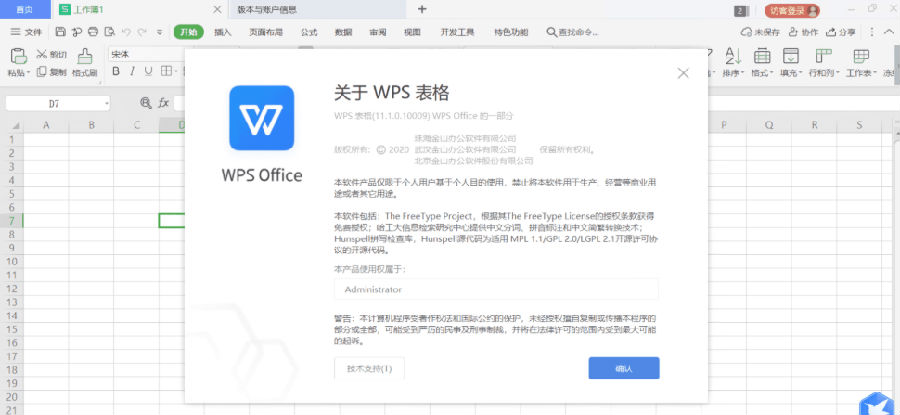Toggle Underline formatting (U)

tap(149, 71)
